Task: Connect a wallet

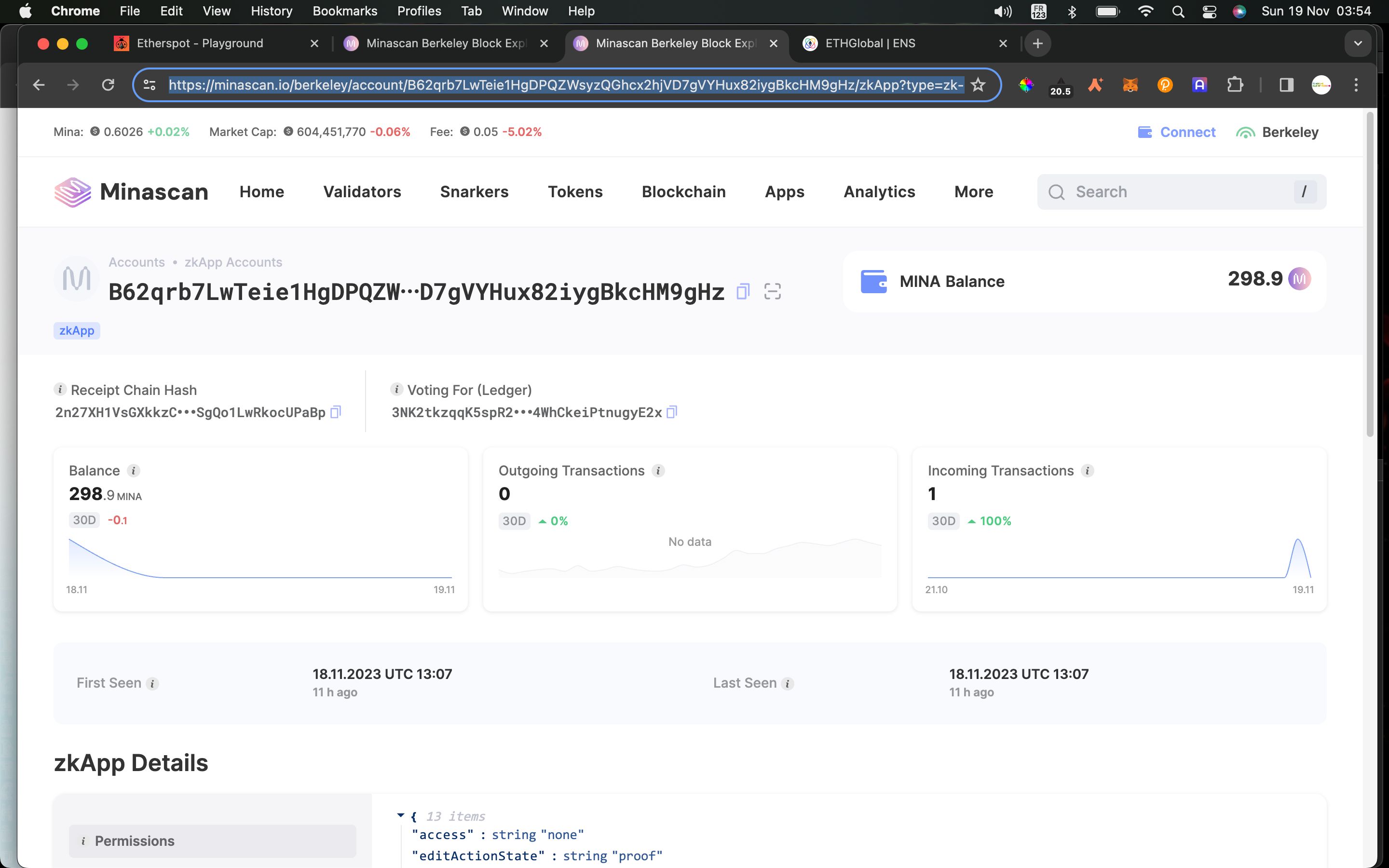Action: (x=1177, y=132)
